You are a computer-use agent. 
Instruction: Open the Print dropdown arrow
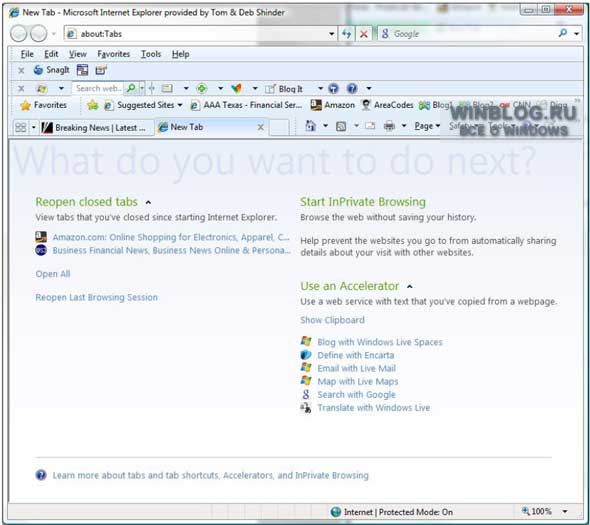[404, 126]
